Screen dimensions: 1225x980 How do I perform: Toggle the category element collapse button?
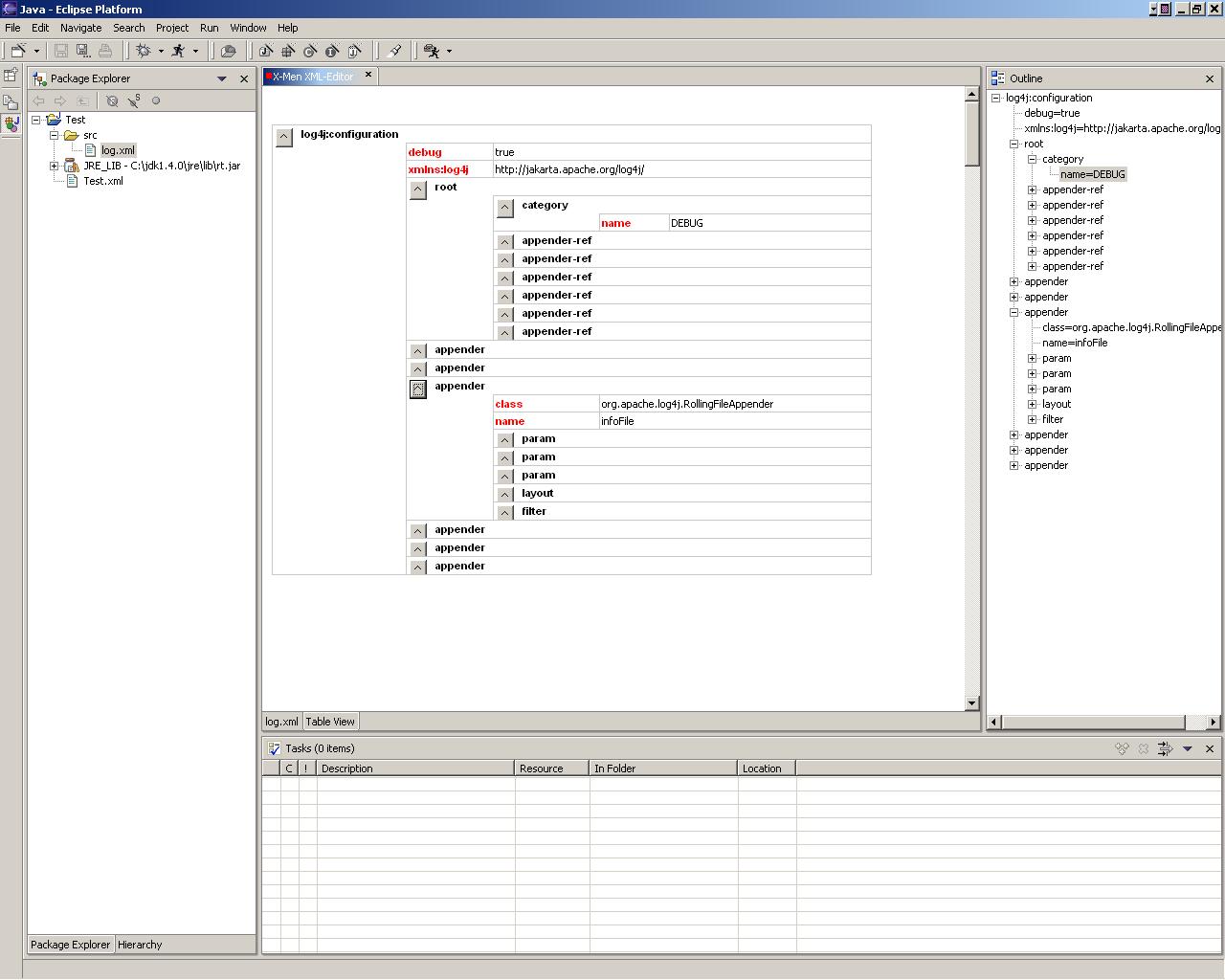click(505, 208)
